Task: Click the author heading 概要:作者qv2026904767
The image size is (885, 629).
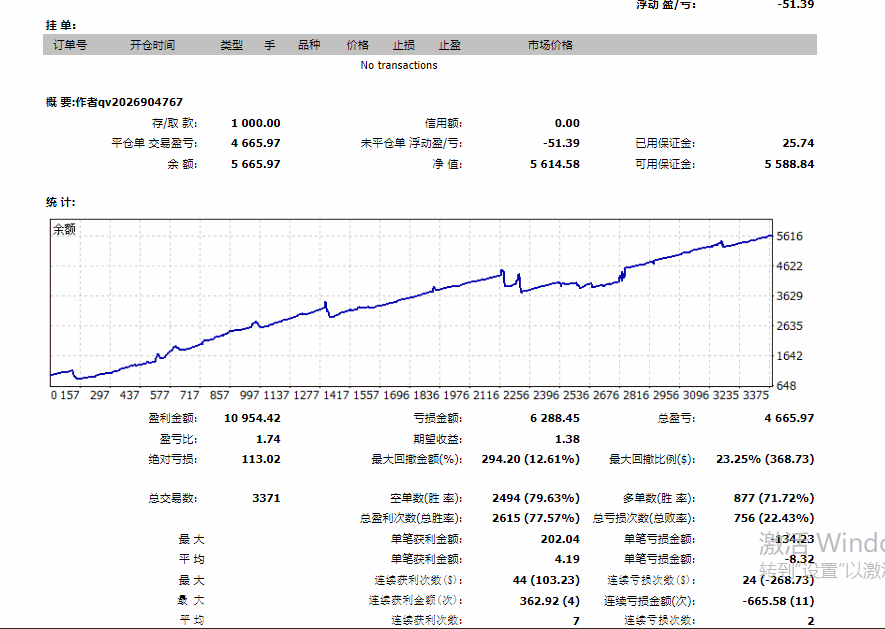Action: [x=114, y=102]
